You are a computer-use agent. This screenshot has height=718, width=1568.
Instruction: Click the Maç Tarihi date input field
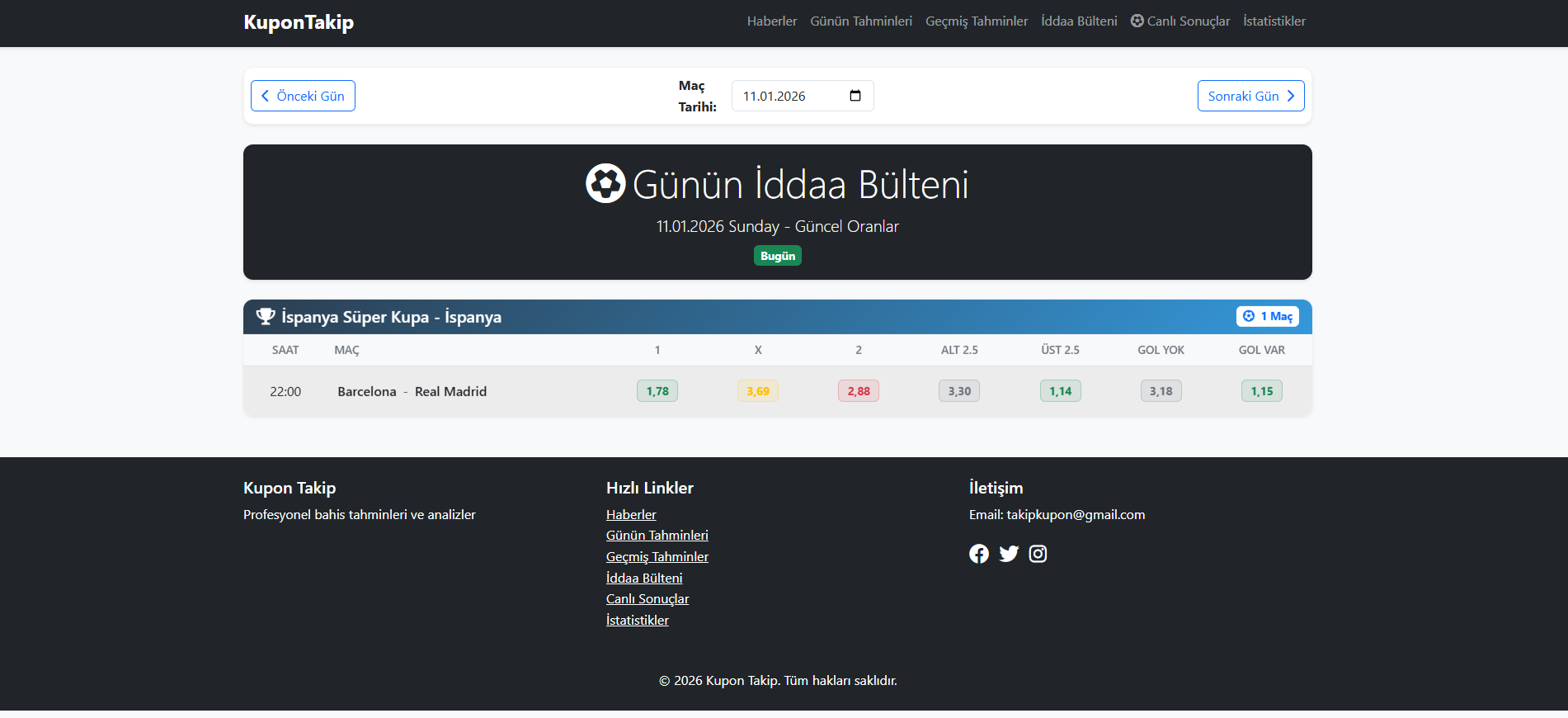(x=803, y=96)
